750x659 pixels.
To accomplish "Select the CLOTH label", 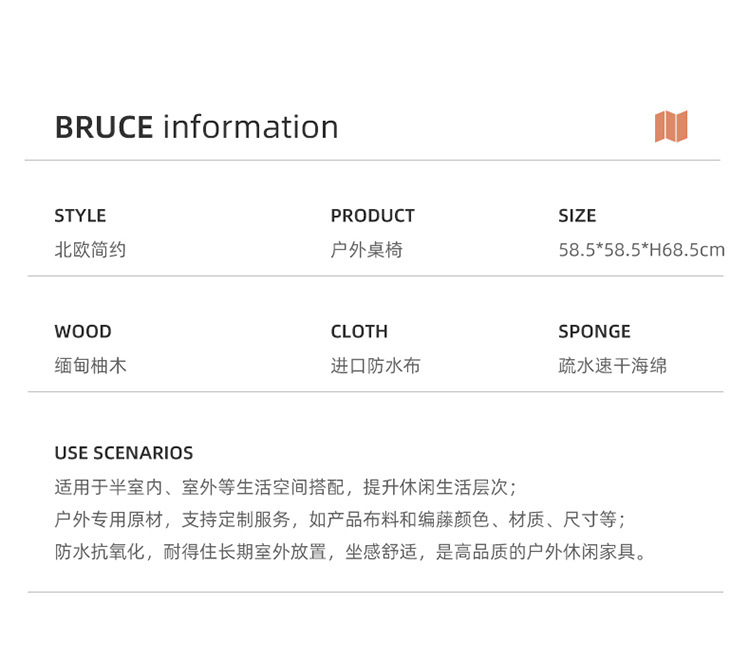I will [x=359, y=332].
